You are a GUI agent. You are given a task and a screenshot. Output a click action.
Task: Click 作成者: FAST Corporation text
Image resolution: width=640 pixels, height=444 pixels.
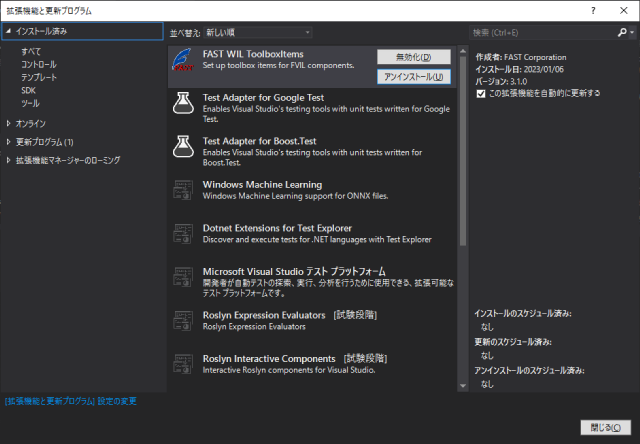point(521,57)
